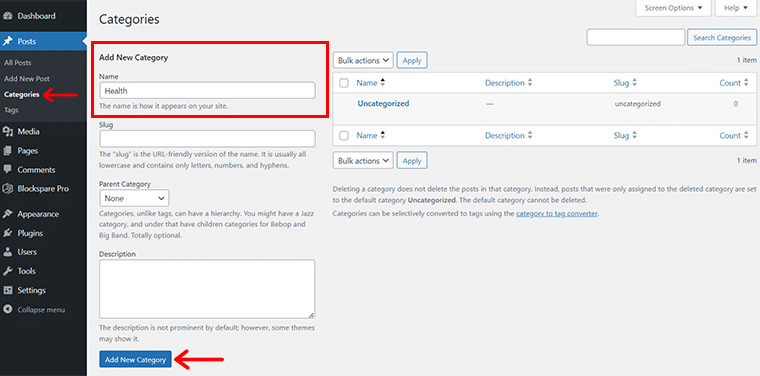Open the Posts menu label
Viewport: 760px width, 376px height.
pyautogui.click(x=27, y=42)
